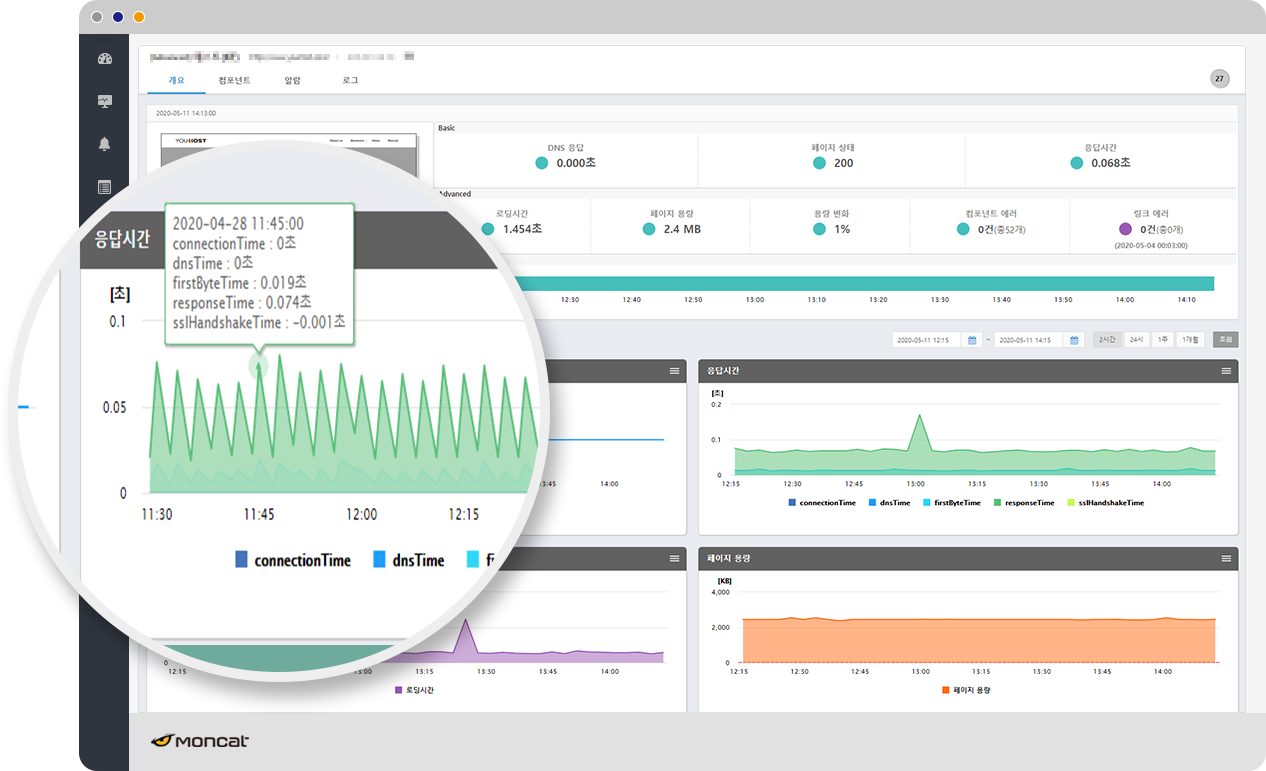
Task: Click the Basic section label
Action: coord(447,128)
